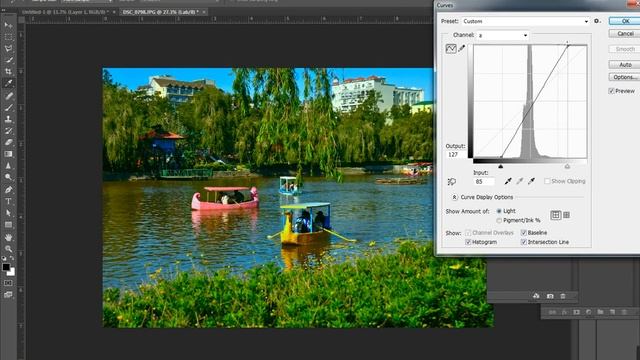Toggle Quick Mask mode
Screen dimensions: 640x360
8,283
